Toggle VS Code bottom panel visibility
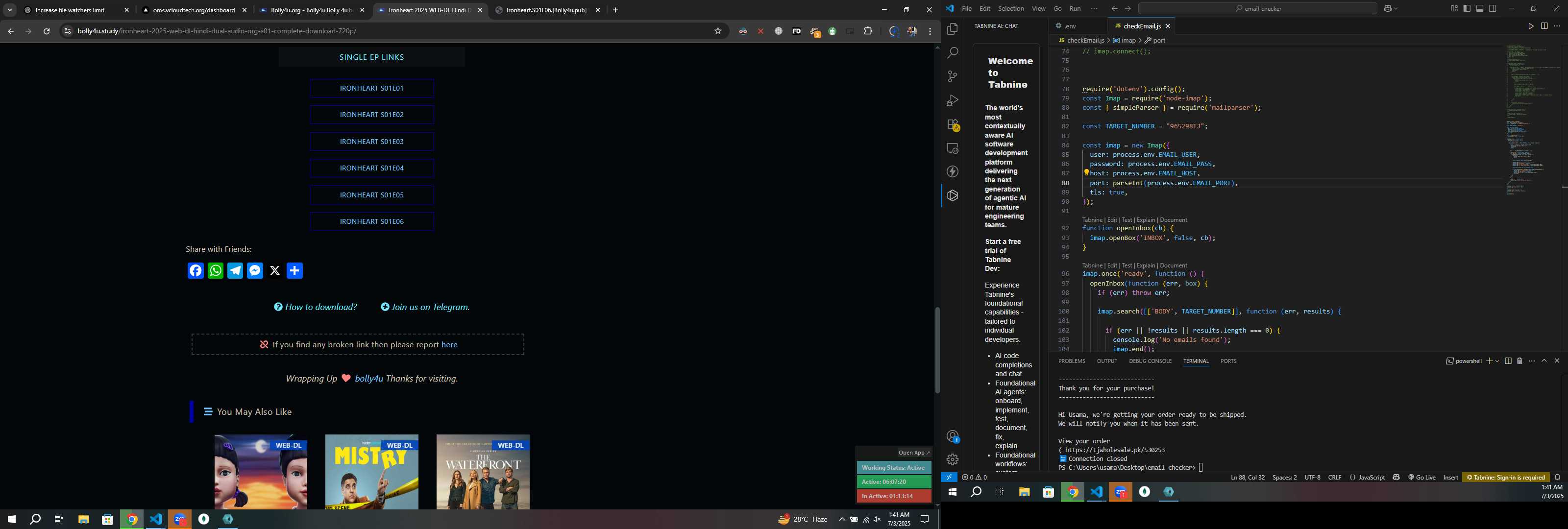 [x=1480, y=8]
